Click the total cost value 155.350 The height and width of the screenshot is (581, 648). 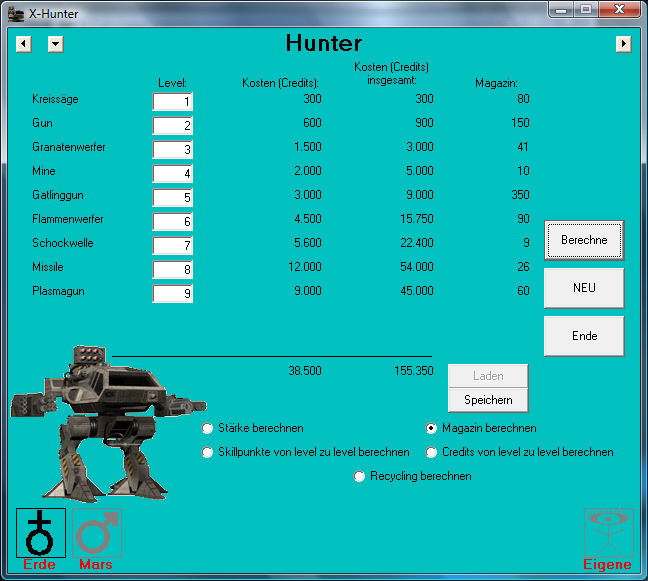click(x=414, y=371)
